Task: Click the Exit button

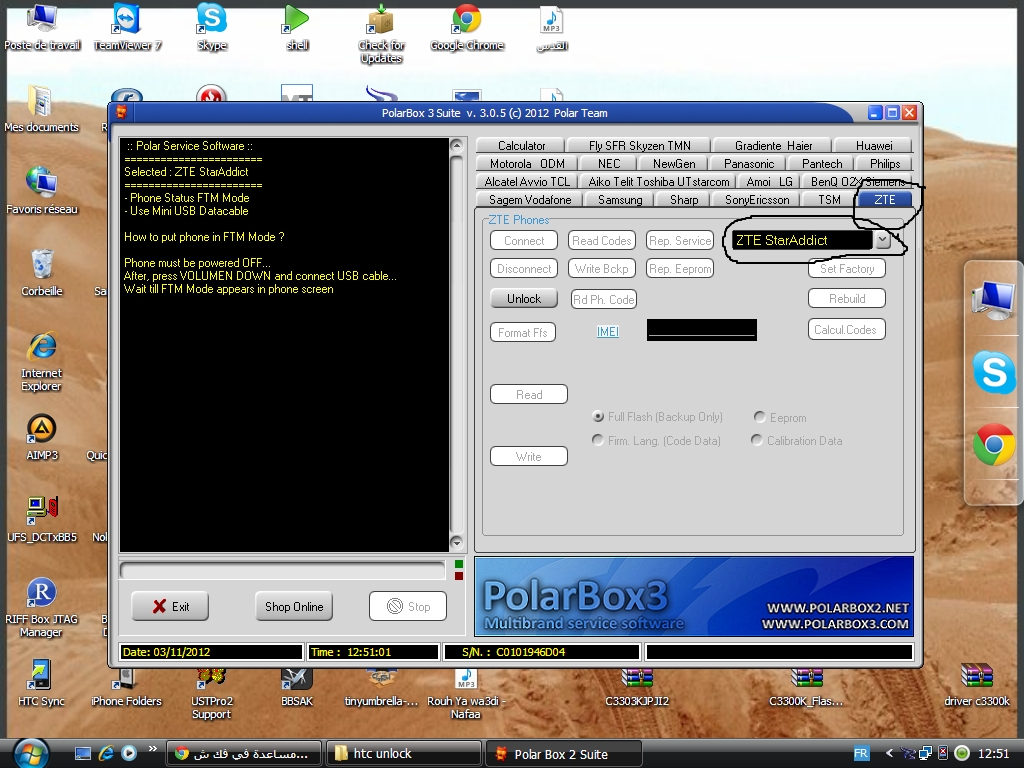Action: pyautogui.click(x=170, y=607)
